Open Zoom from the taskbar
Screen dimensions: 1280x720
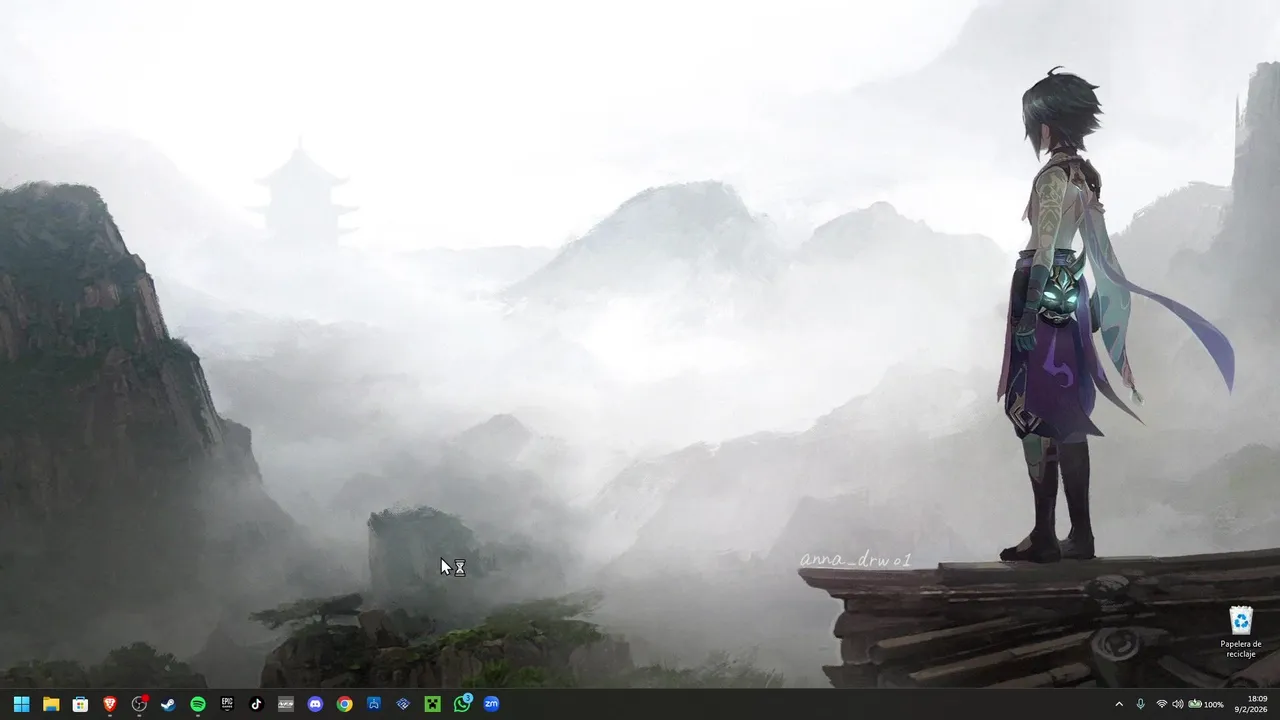[x=491, y=704]
